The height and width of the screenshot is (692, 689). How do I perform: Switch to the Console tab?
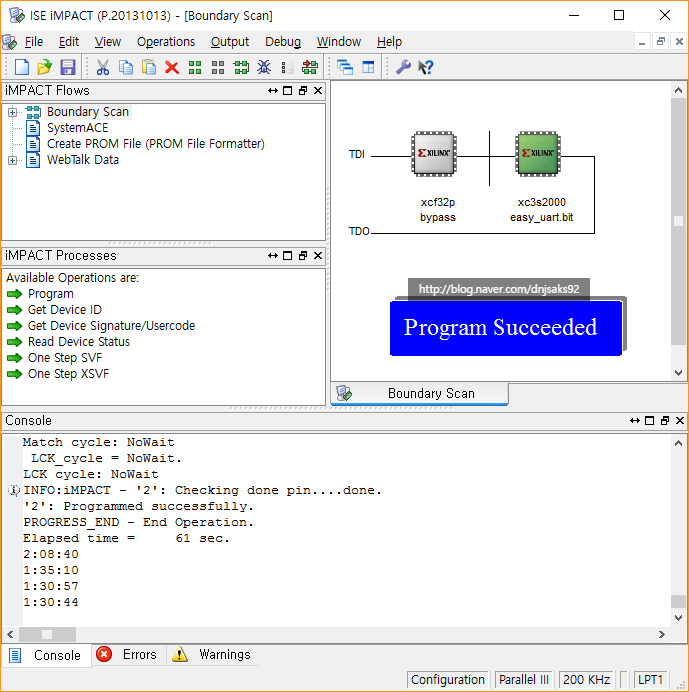pos(46,655)
